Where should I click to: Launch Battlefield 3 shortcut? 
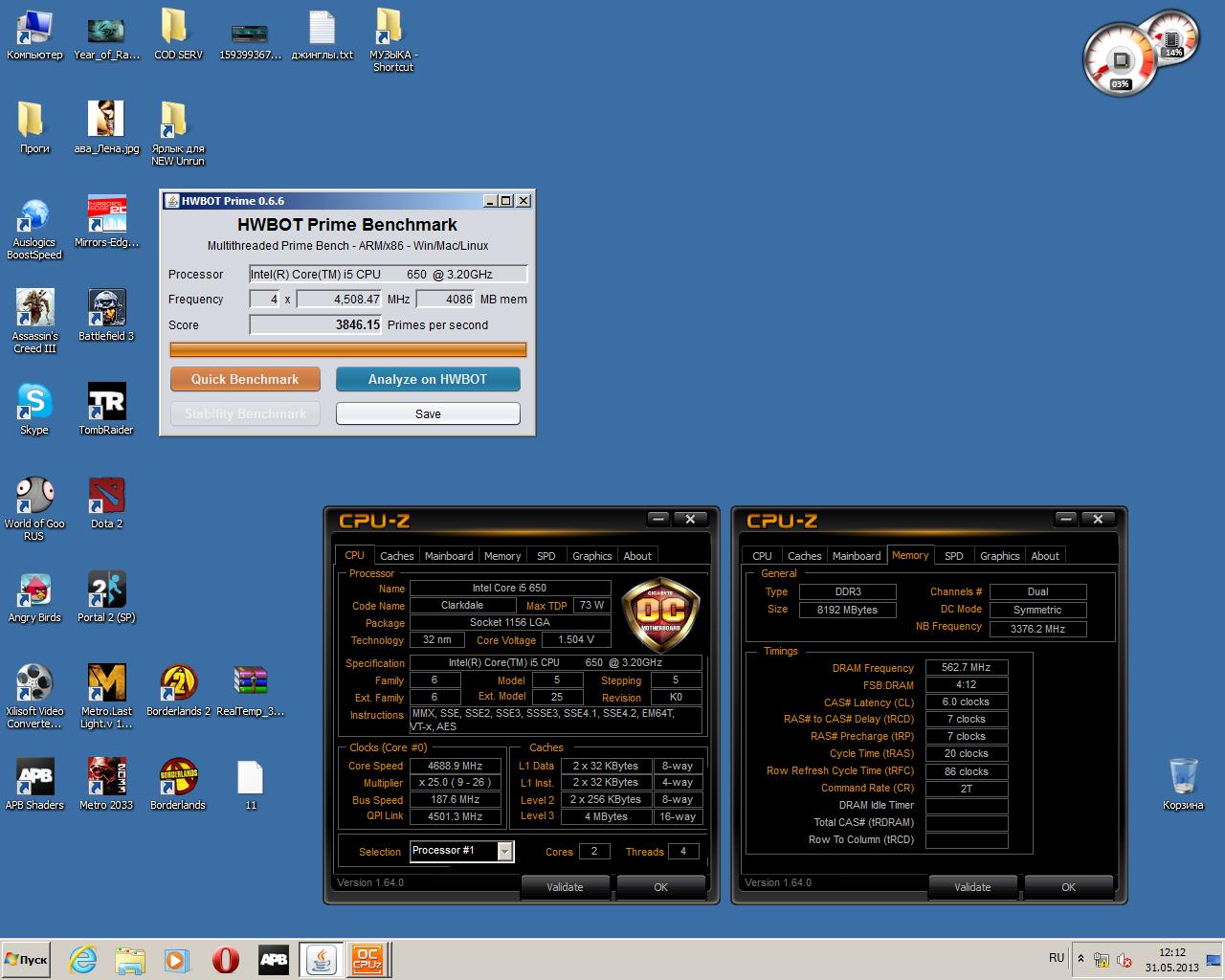[106, 316]
